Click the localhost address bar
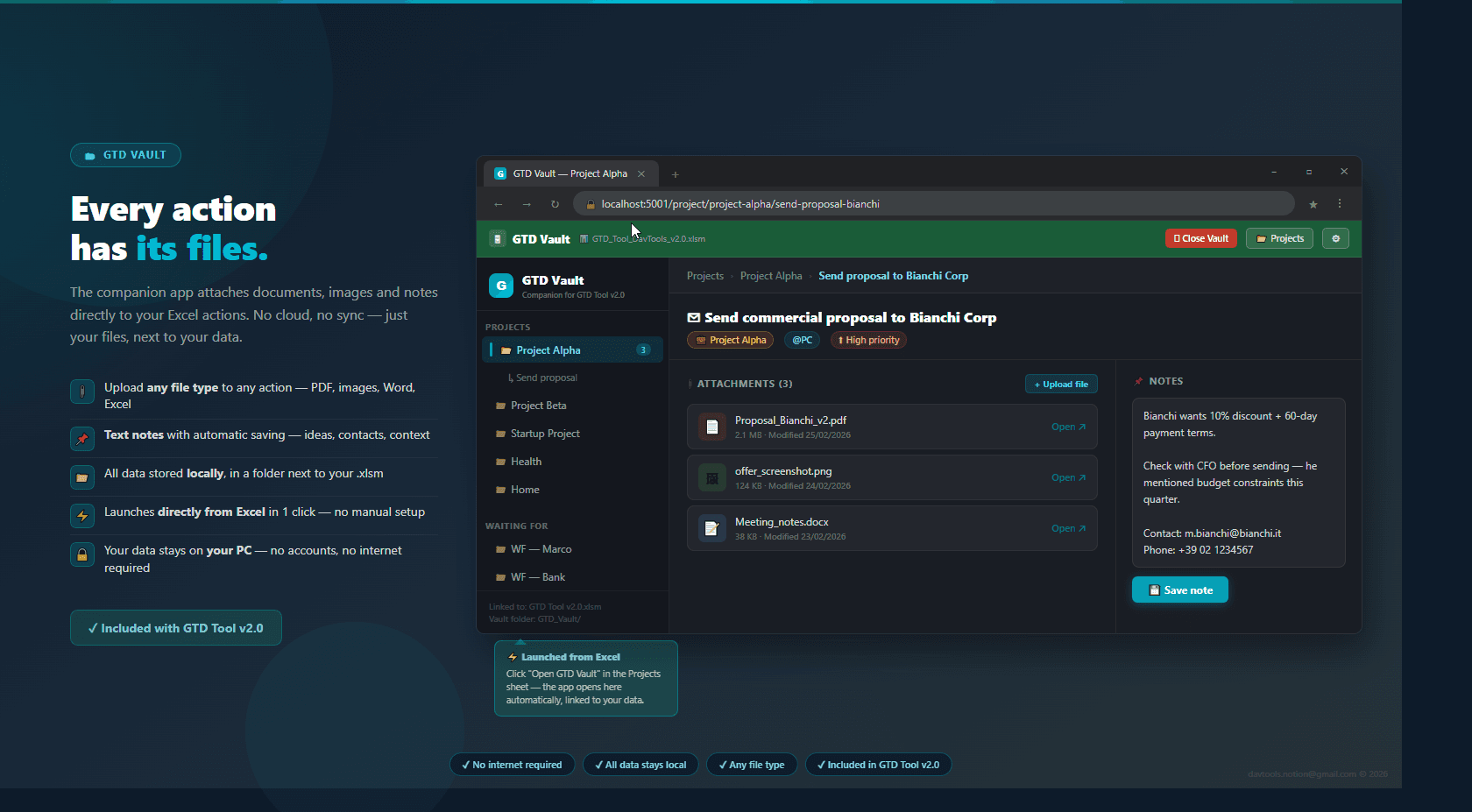The width and height of the screenshot is (1472, 812). coord(929,204)
